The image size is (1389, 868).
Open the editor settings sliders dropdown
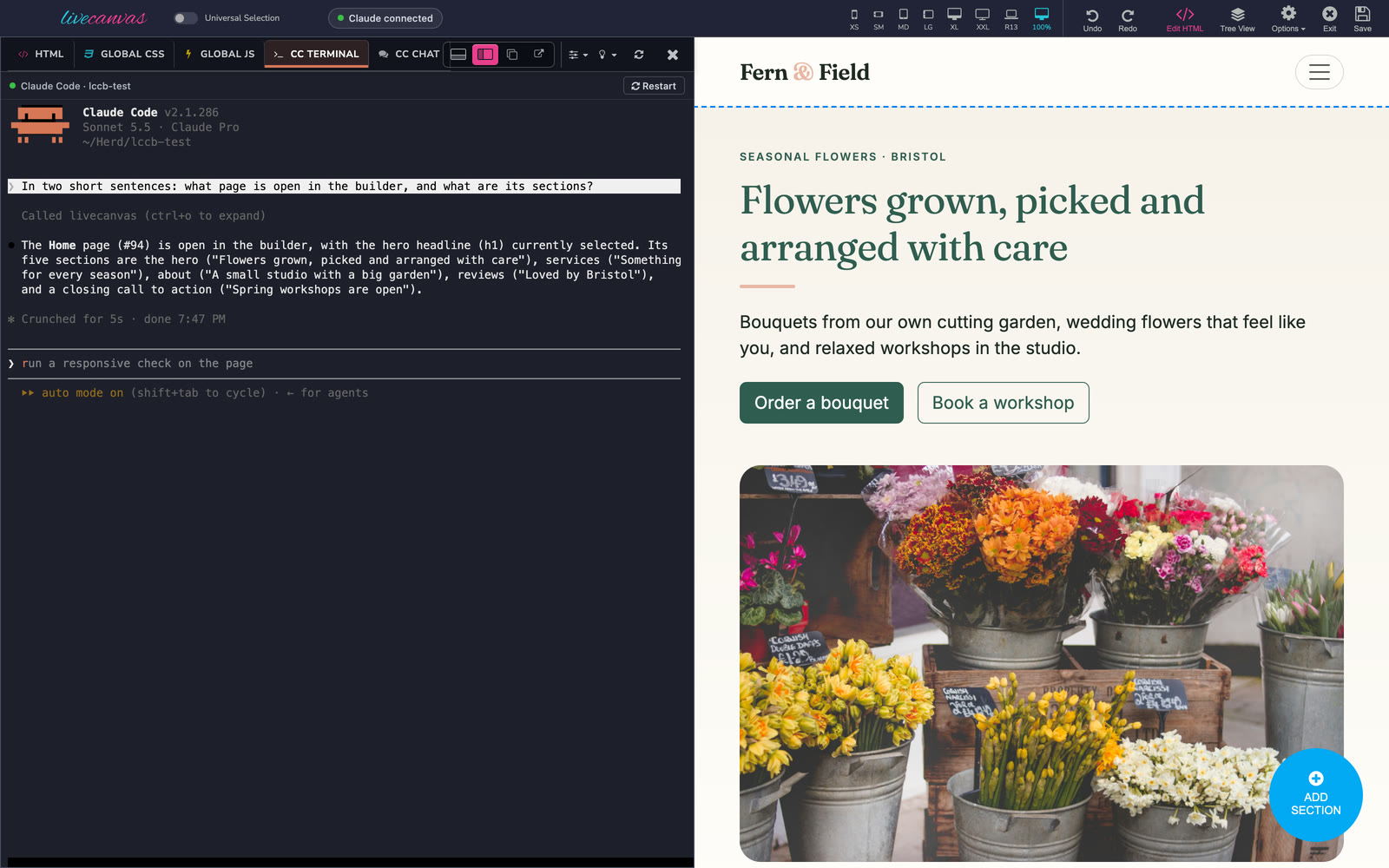click(x=578, y=55)
